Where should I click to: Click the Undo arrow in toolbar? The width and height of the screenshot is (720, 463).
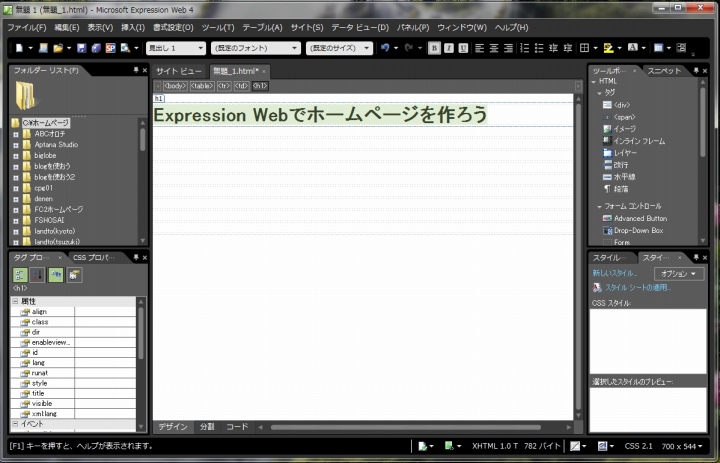(385, 48)
